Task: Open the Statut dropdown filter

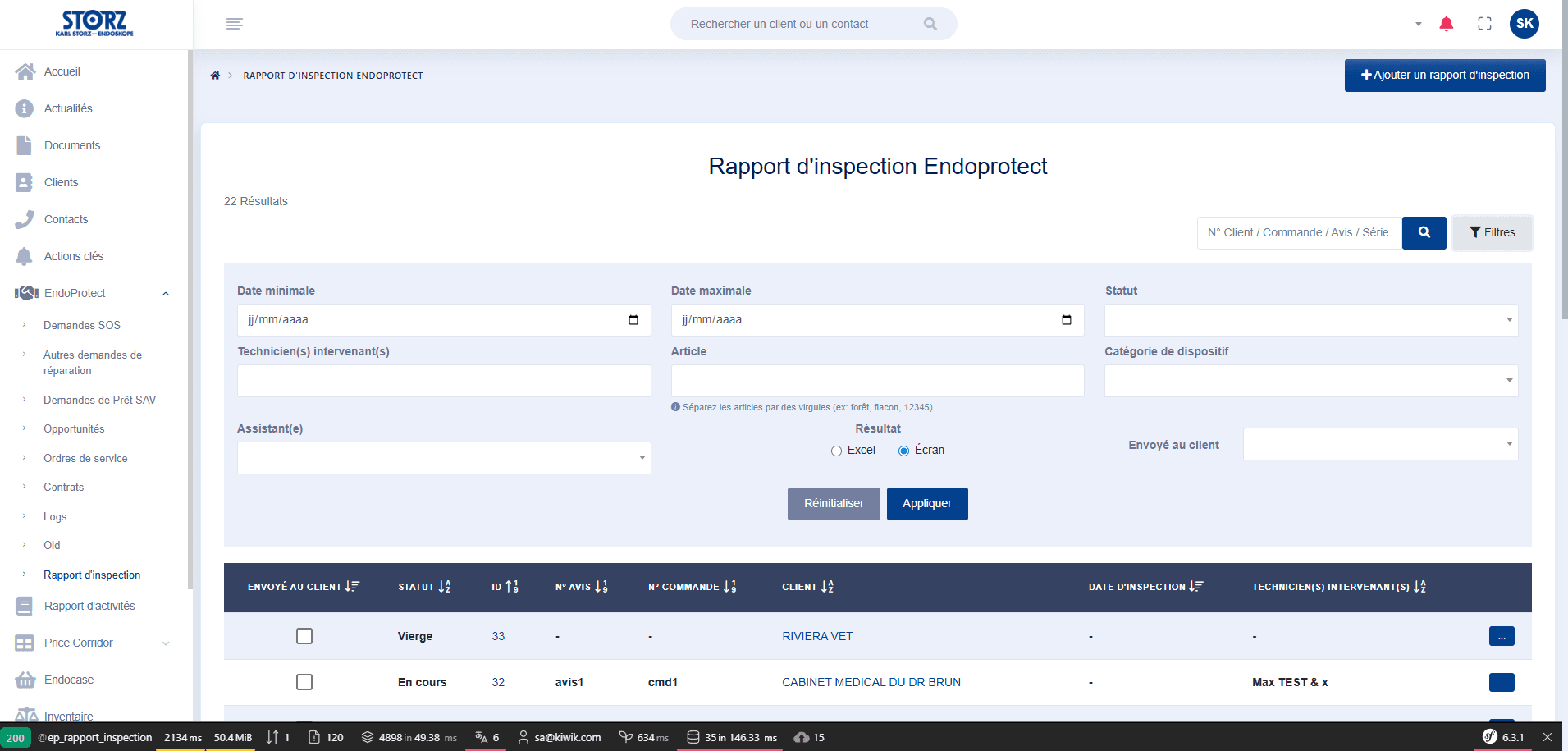Action: (x=1311, y=320)
